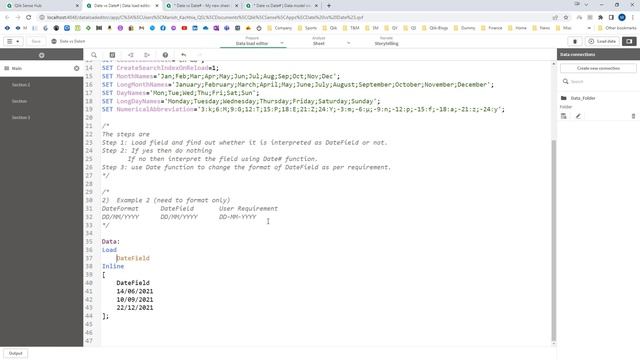The height and width of the screenshot is (360, 640).
Task: Expand the Analyze Sheet dropdown
Action: click(348, 43)
